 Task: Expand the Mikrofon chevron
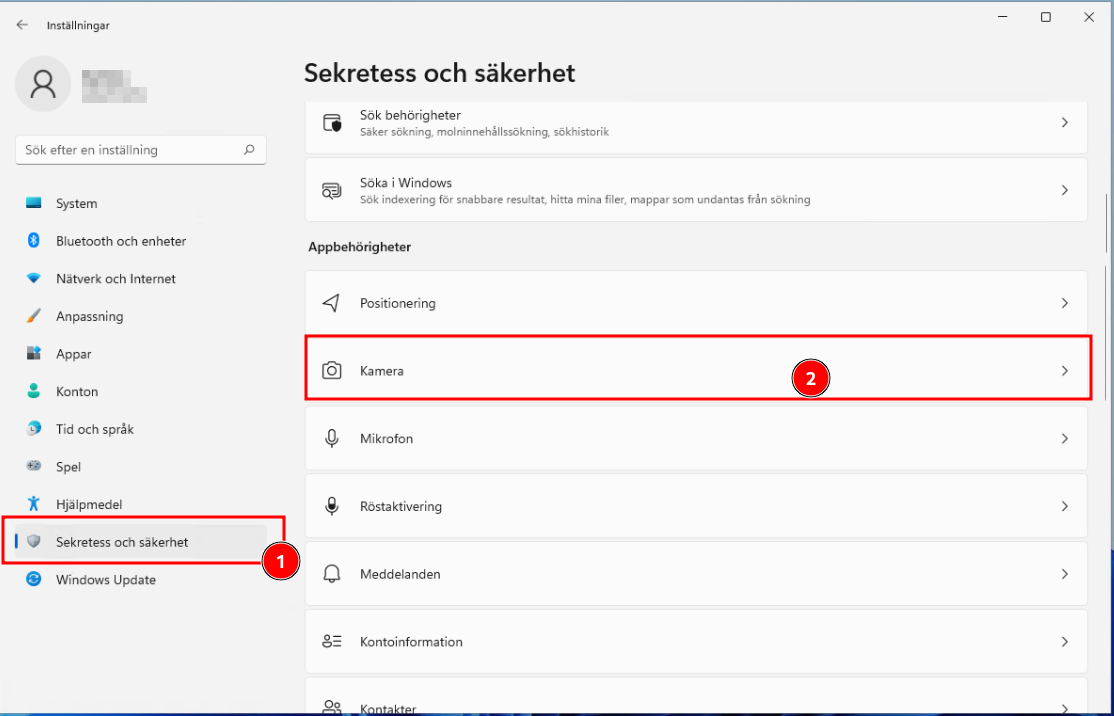[x=1064, y=438]
